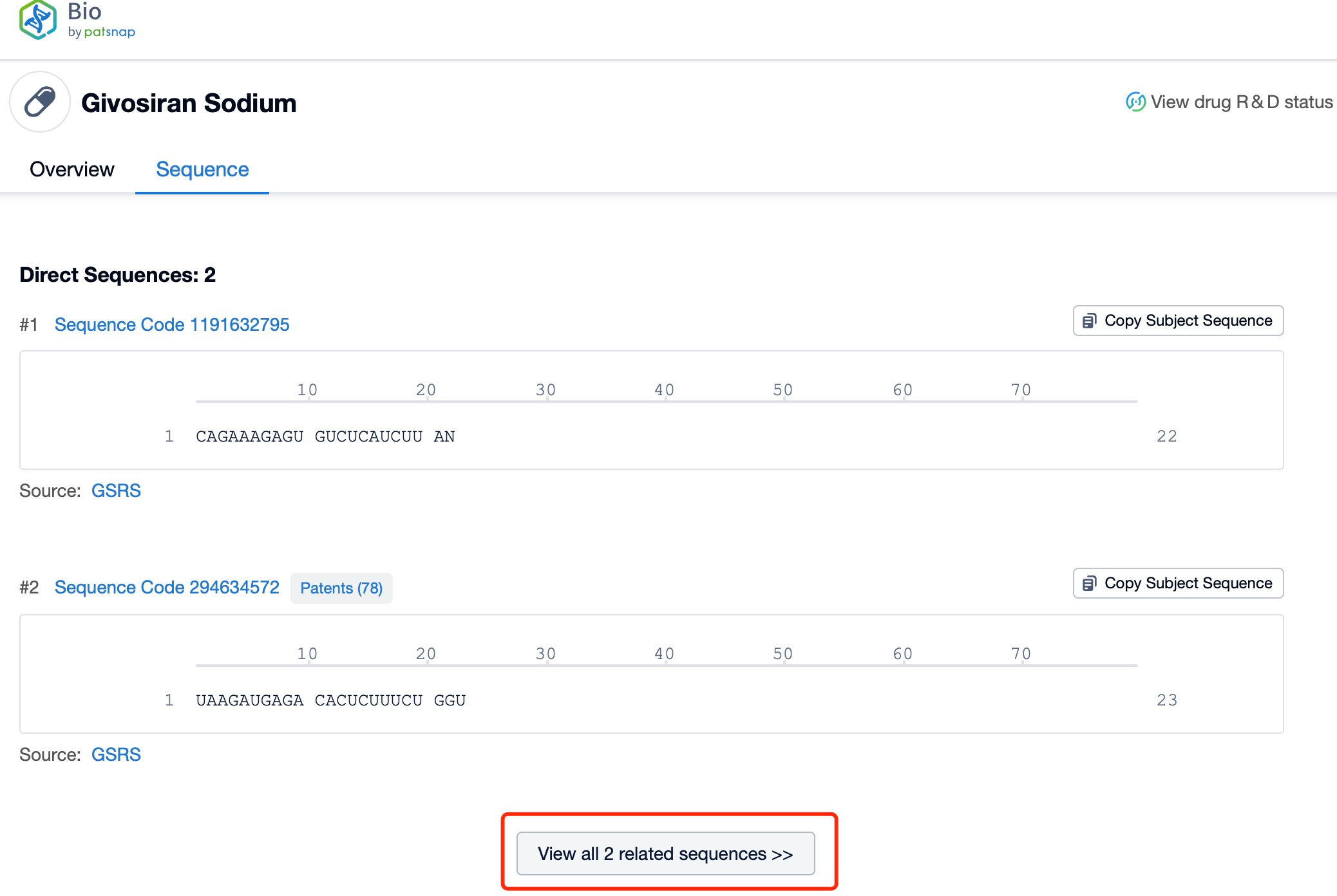
Task: Open Sequence Code 294634572 link
Action: tap(167, 587)
